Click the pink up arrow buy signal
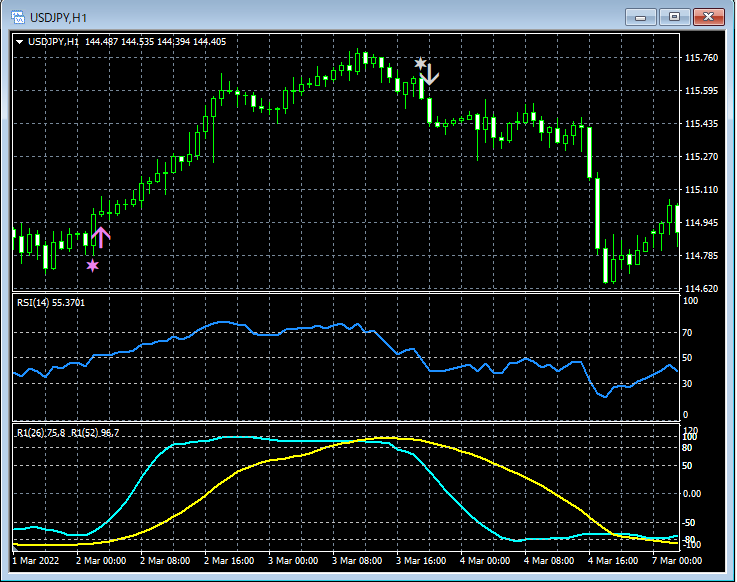Image resolution: width=737 pixels, height=582 pixels. (x=101, y=237)
